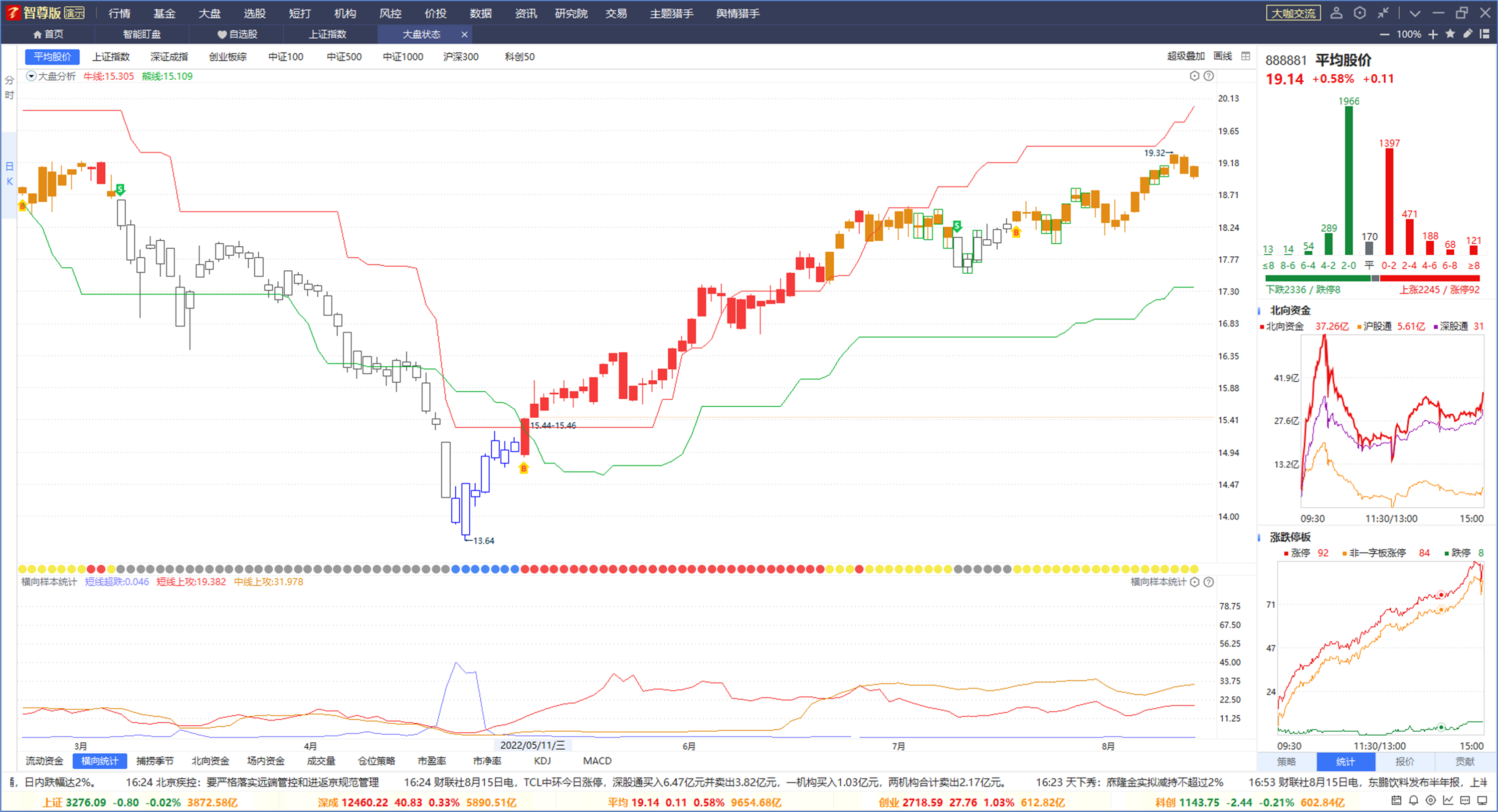Switch to 上证指数 page tab
Image resolution: width=1498 pixels, height=812 pixels.
328,34
